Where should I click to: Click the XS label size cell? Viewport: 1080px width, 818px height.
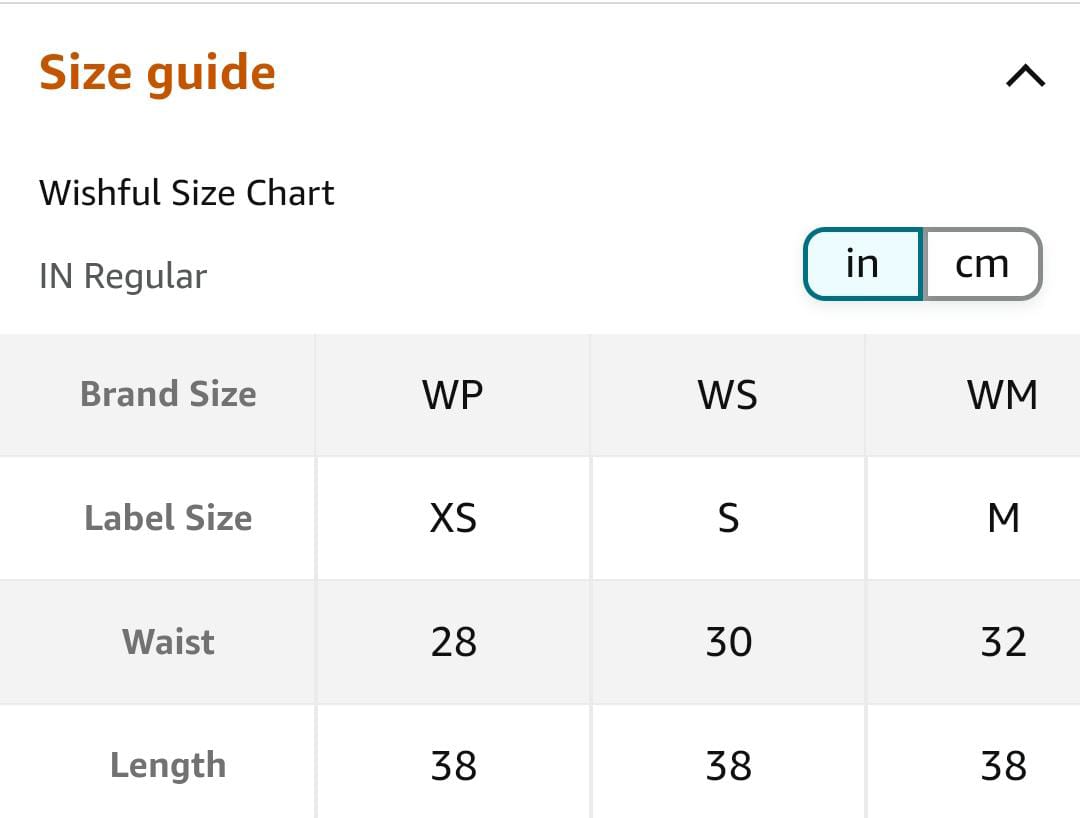(x=453, y=518)
